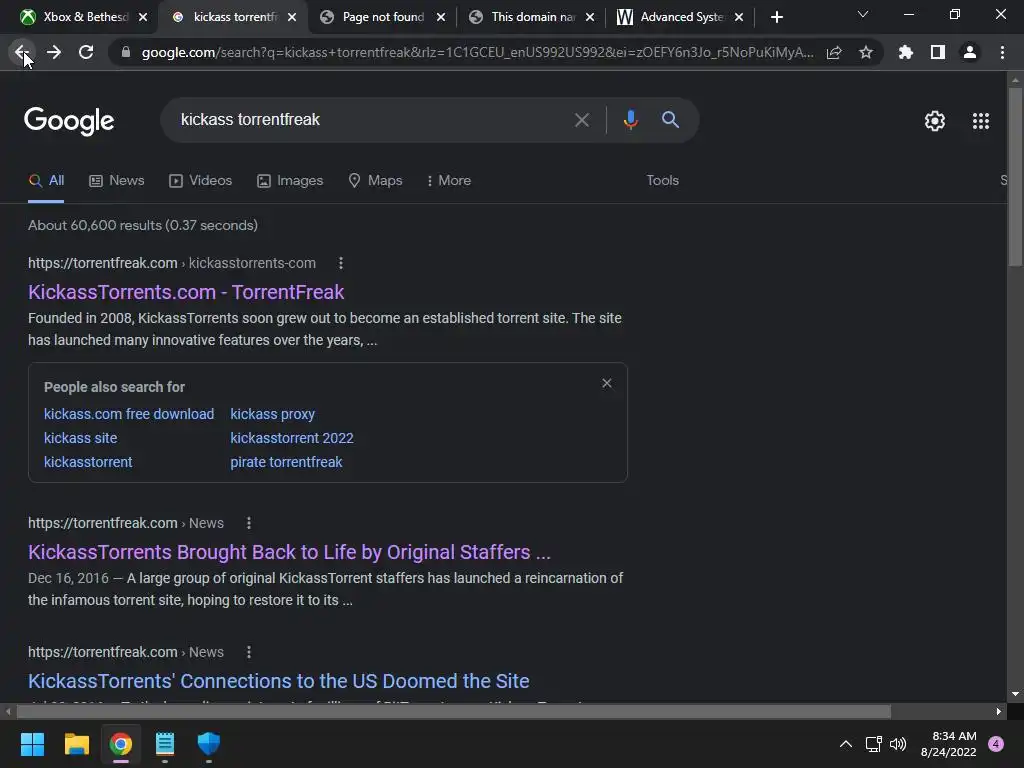
Task: Click the vertical scrollbar thumb
Action: point(1015,176)
